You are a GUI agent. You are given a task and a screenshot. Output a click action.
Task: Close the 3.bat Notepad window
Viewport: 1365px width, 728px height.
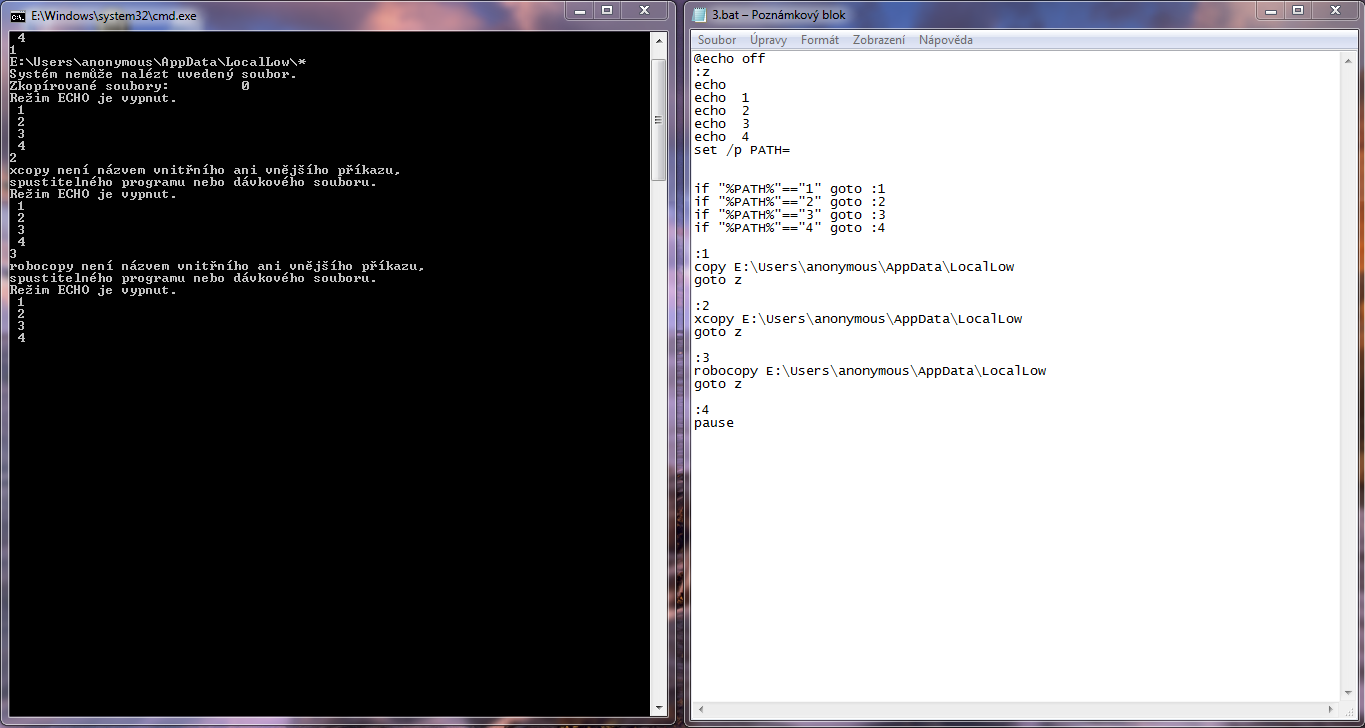coord(1335,10)
